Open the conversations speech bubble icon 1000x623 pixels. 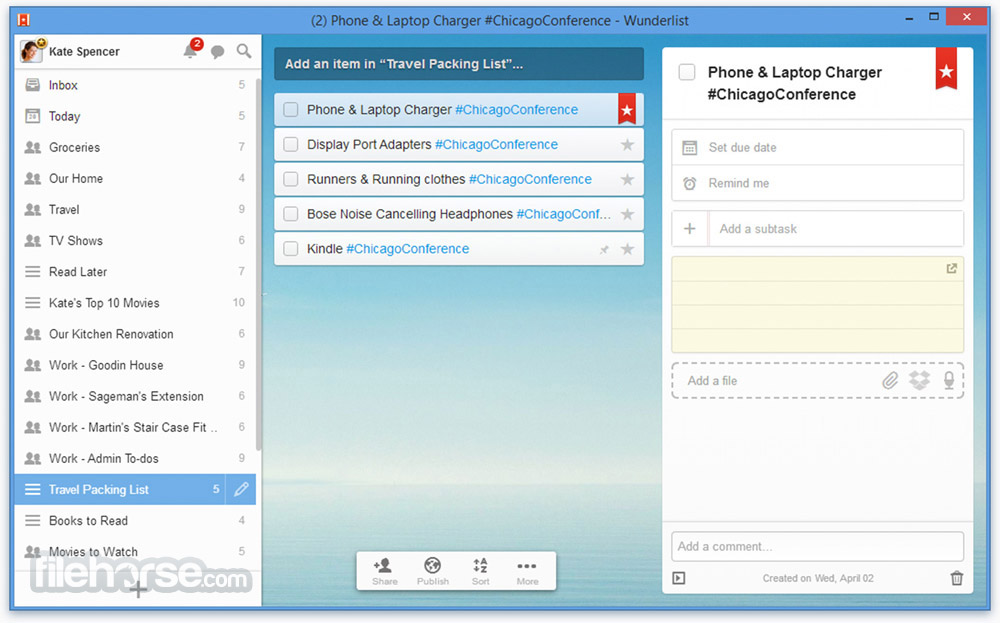click(x=217, y=52)
